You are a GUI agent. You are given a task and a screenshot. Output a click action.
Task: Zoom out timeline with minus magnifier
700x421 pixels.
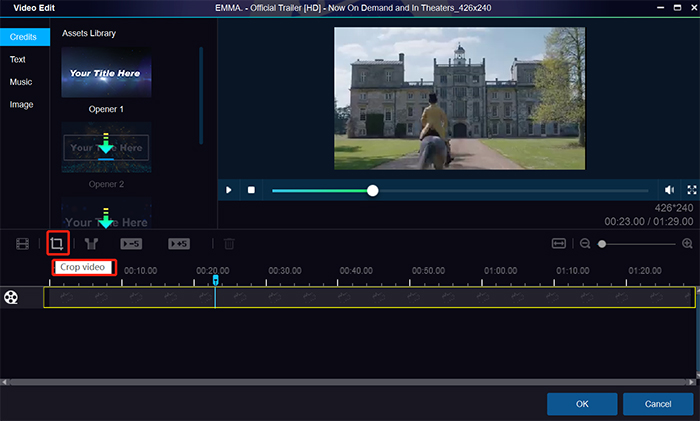pos(585,243)
